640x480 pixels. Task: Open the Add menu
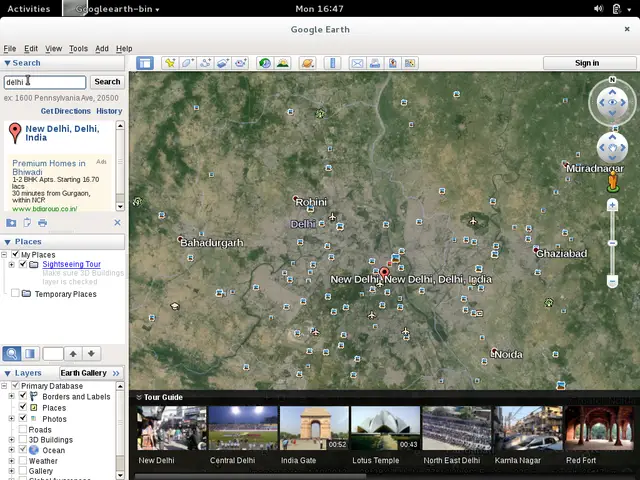click(102, 49)
